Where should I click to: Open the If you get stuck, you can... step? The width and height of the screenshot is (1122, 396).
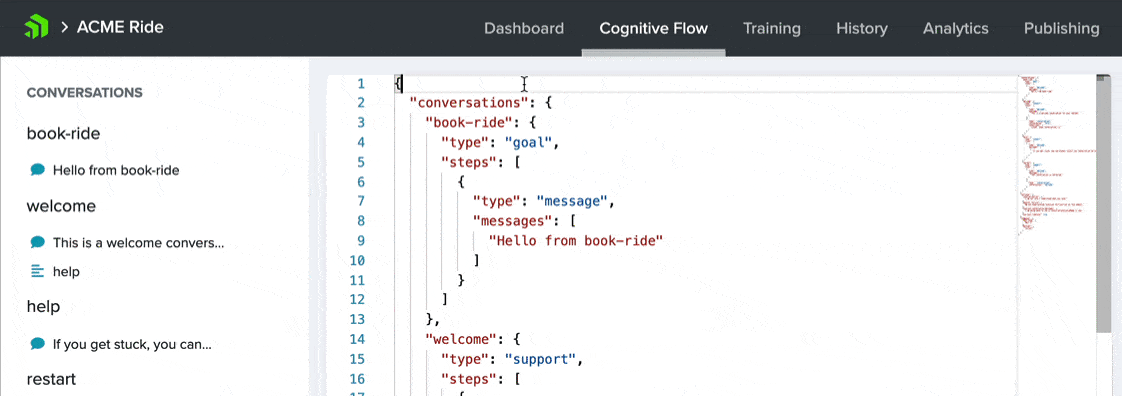point(132,344)
